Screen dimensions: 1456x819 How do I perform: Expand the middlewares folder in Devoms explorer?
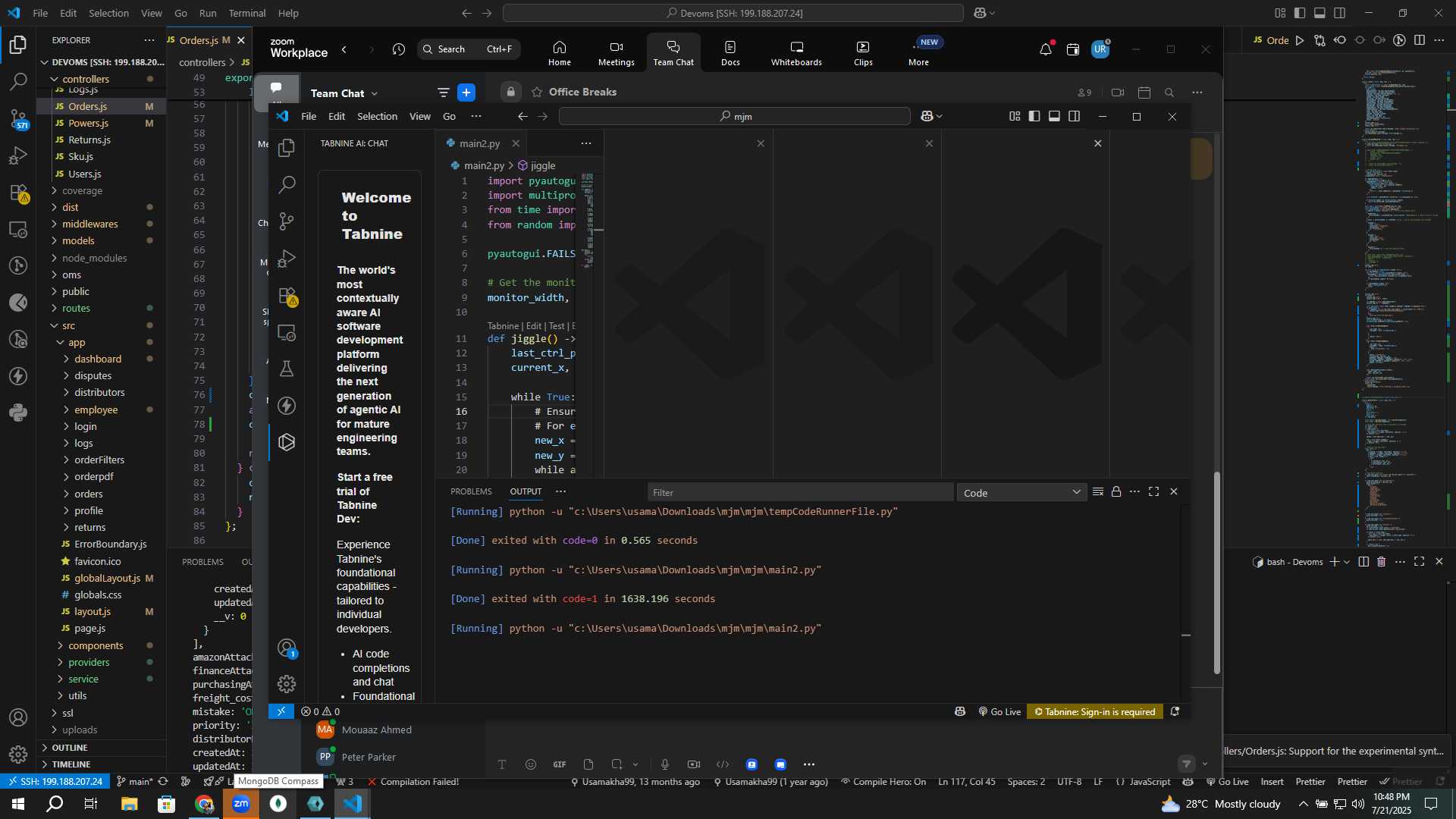click(x=102, y=224)
